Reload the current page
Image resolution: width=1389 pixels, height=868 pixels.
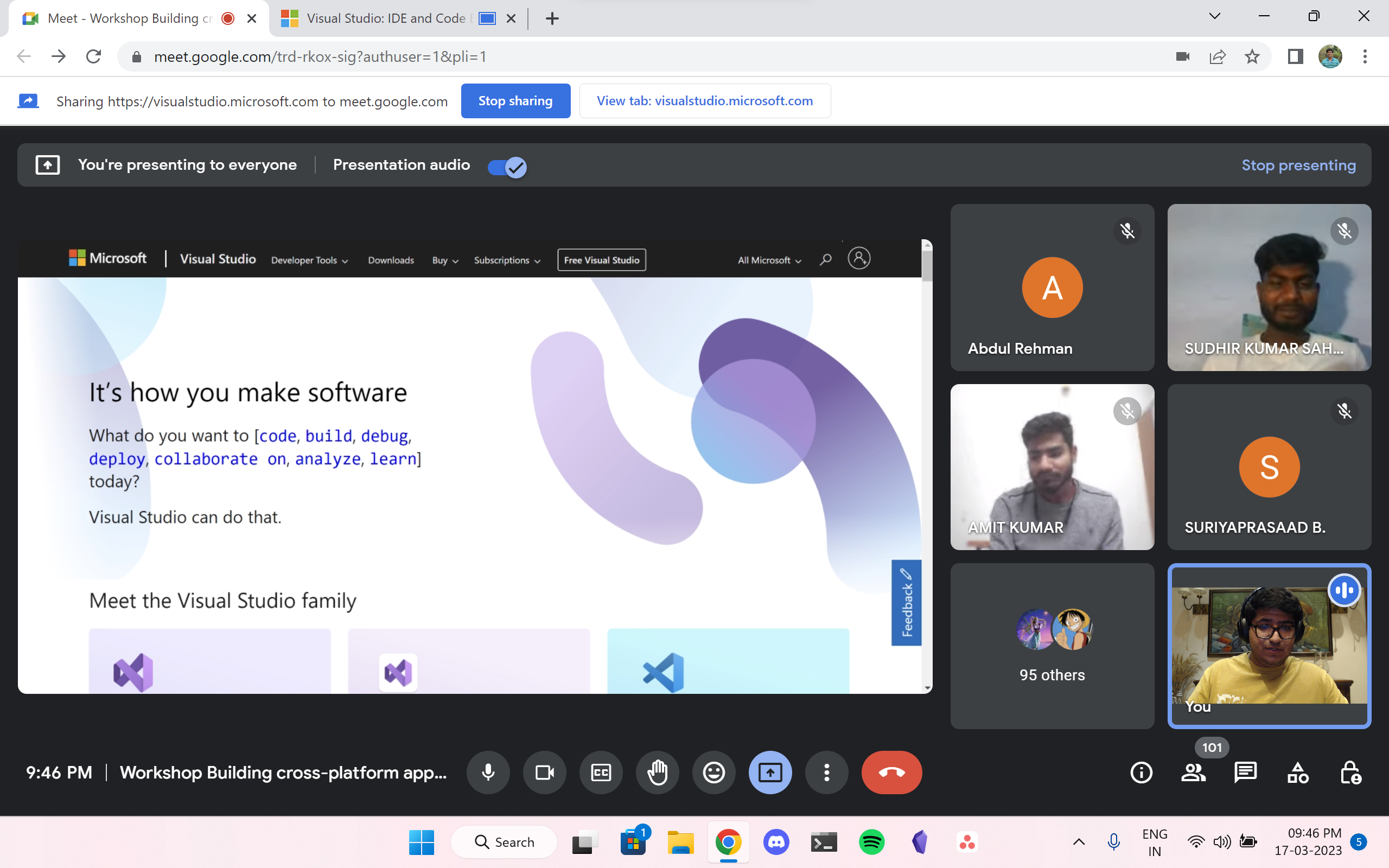click(x=93, y=56)
